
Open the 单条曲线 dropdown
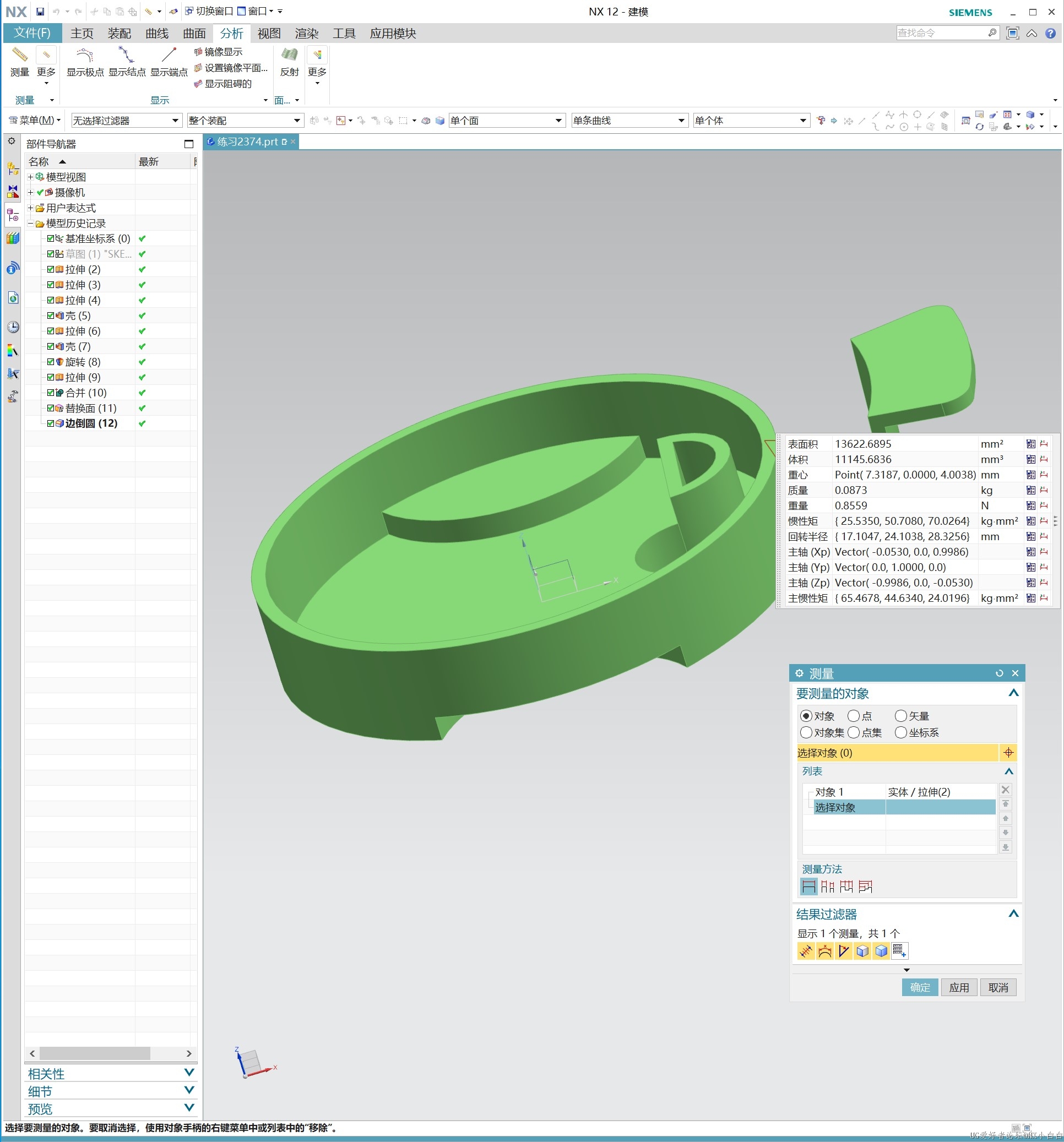(629, 121)
